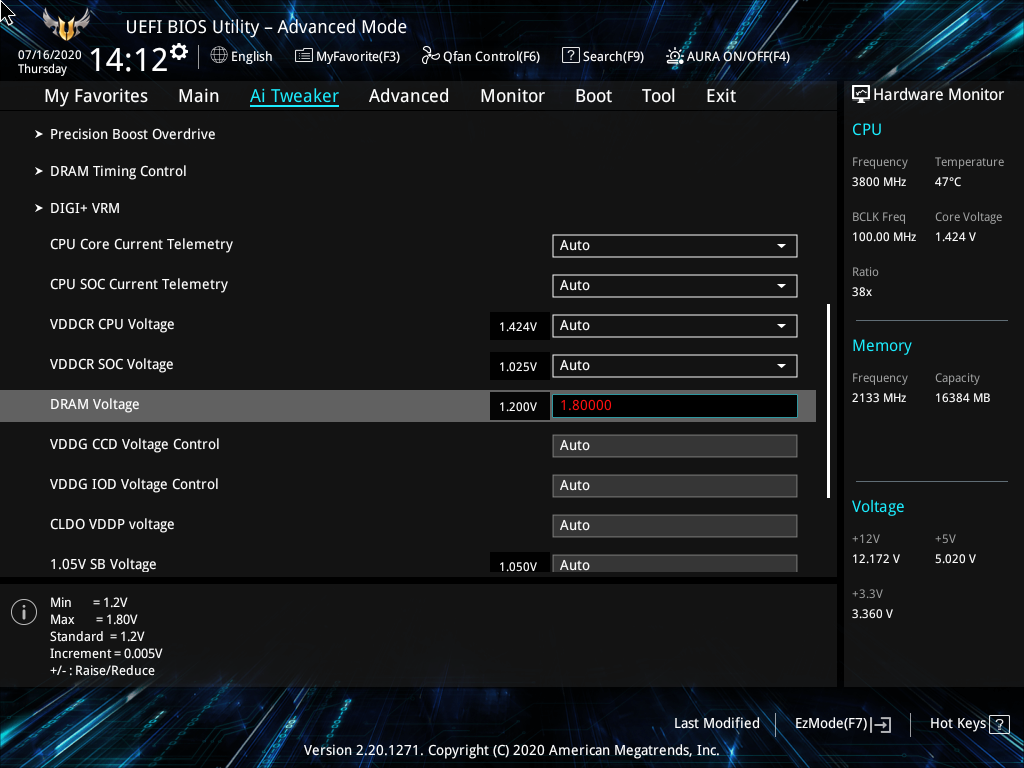Click the 1.05V SB Voltage field
Viewport: 1024px width, 768px height.
pyautogui.click(x=675, y=564)
